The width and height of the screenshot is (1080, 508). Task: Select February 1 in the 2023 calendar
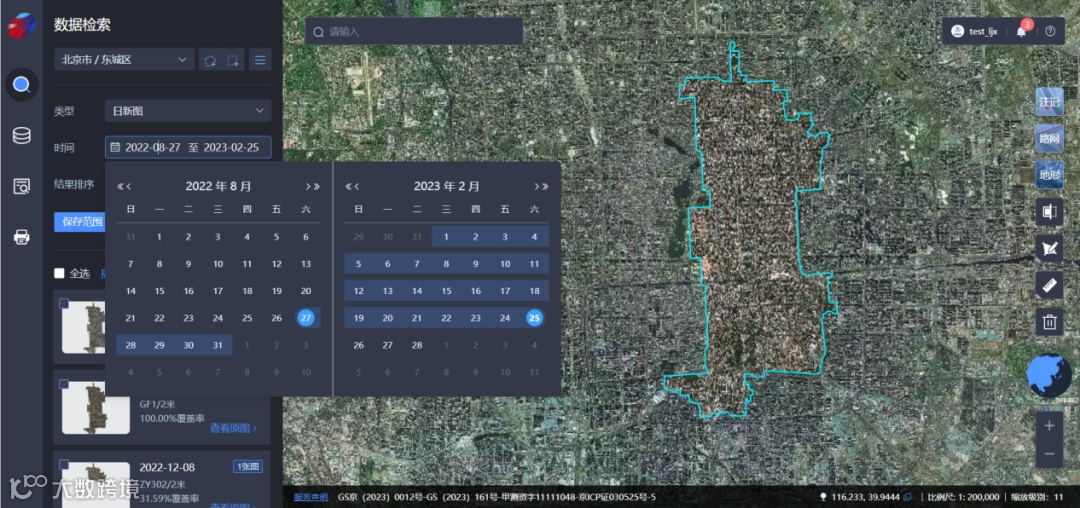[x=446, y=237]
